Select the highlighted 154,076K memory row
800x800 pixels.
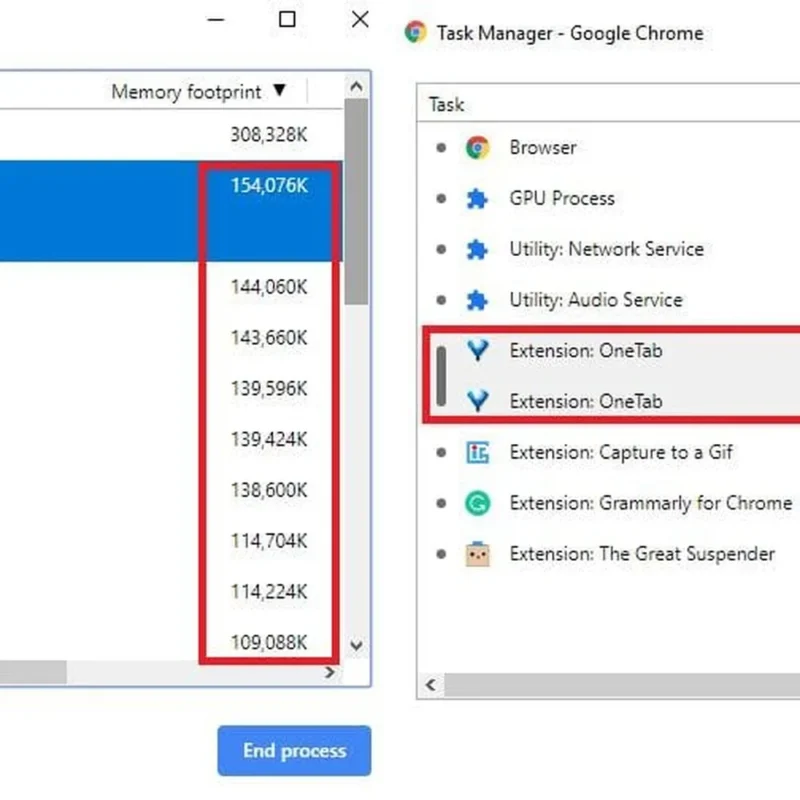(171, 211)
